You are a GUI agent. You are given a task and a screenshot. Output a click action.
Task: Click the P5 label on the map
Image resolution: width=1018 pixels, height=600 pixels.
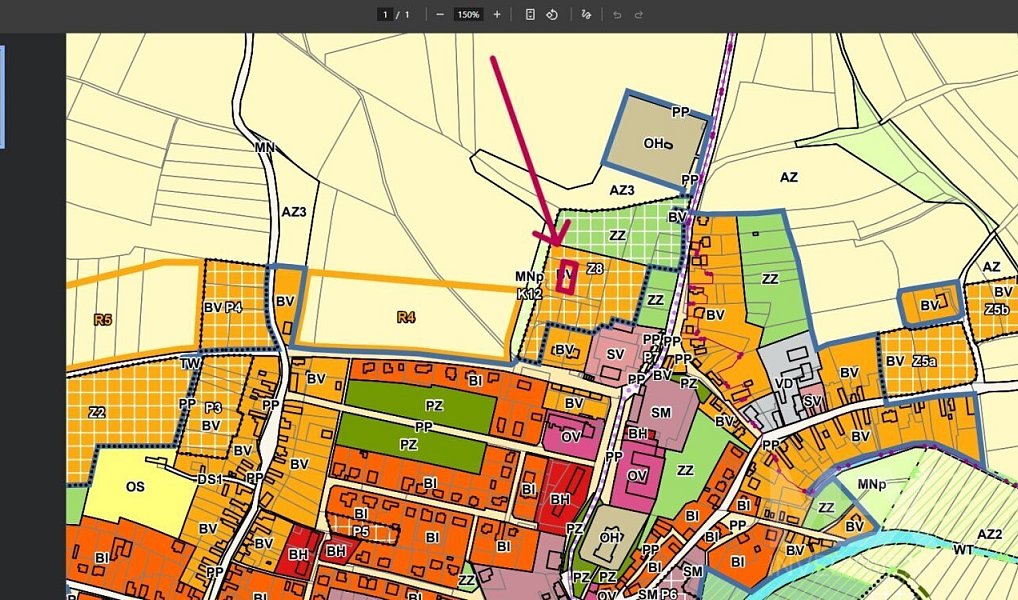pos(361,531)
